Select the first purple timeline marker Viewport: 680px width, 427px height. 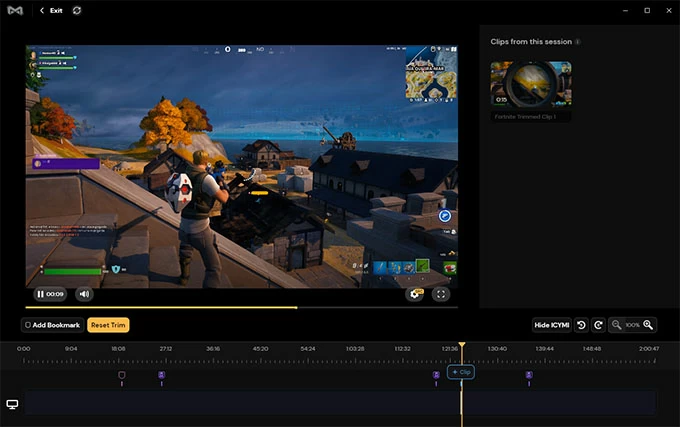click(161, 376)
